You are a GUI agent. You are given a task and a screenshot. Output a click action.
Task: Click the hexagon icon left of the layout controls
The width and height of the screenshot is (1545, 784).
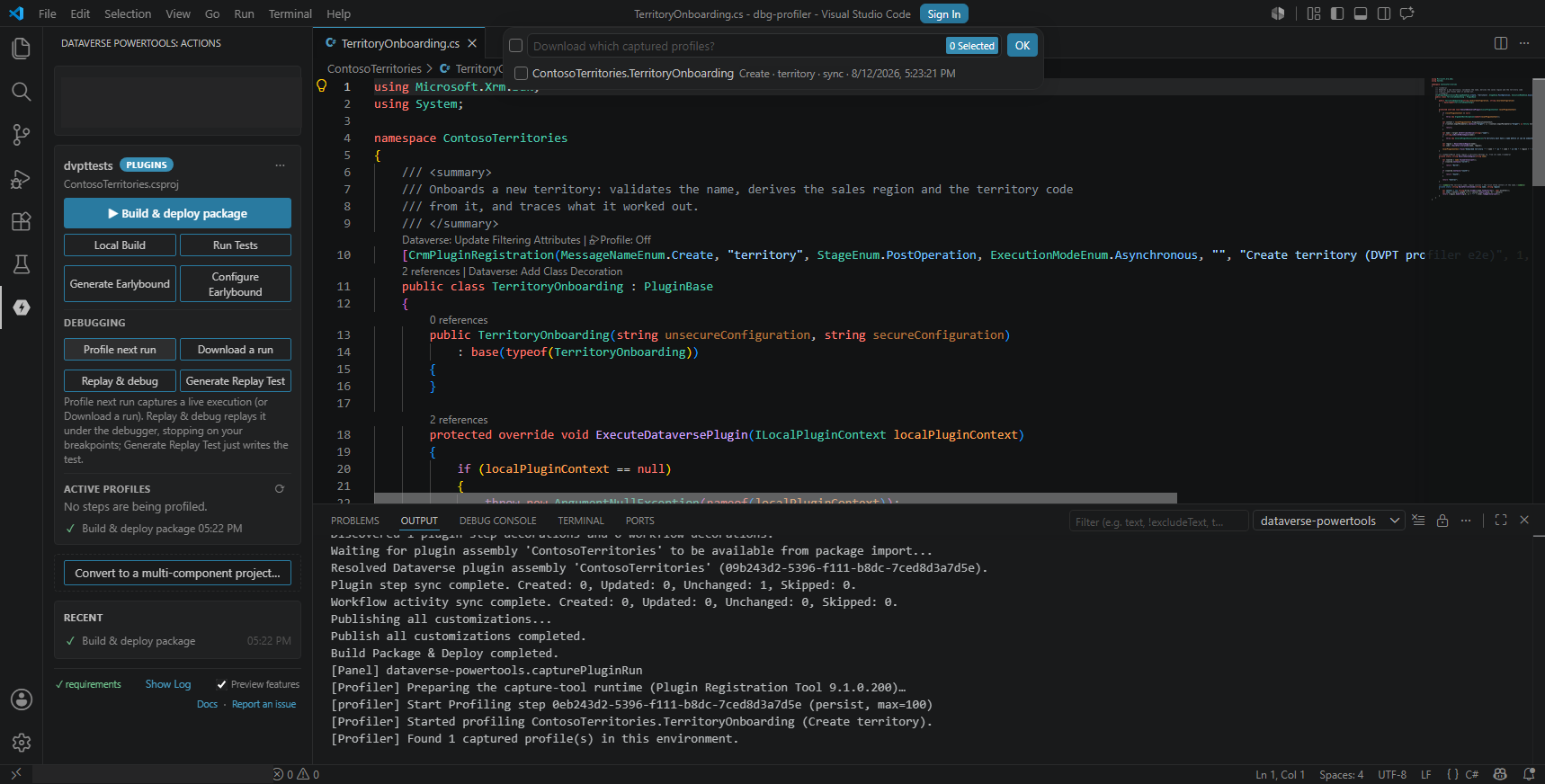point(1278,13)
